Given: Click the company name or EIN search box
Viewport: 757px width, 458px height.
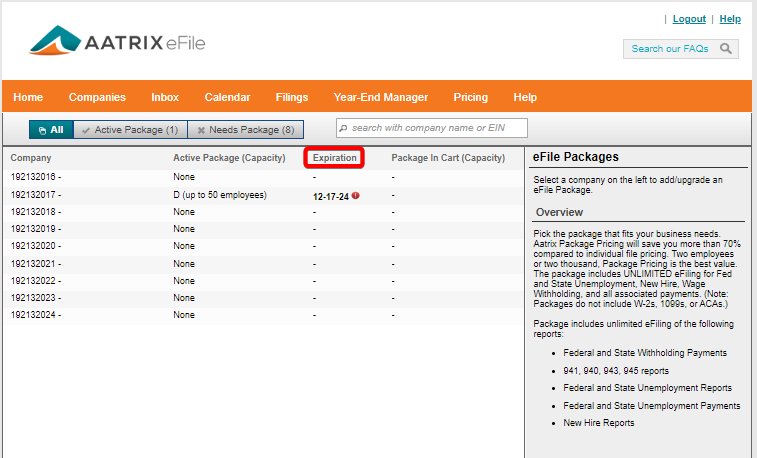Looking at the screenshot, I should (x=432, y=128).
